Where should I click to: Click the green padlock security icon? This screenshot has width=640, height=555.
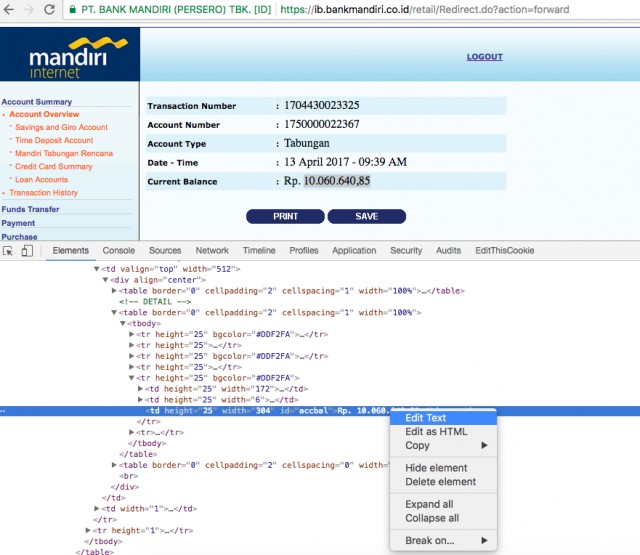pos(72,9)
